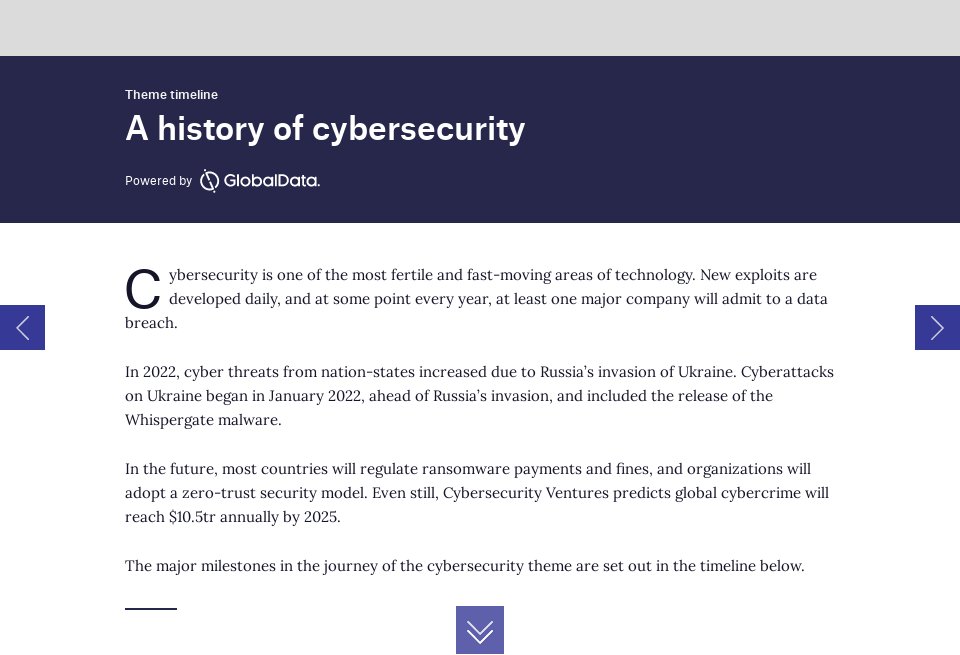Image resolution: width=960 pixels, height=655 pixels.
Task: Toggle the left-side slide navigation control
Action: (22, 327)
